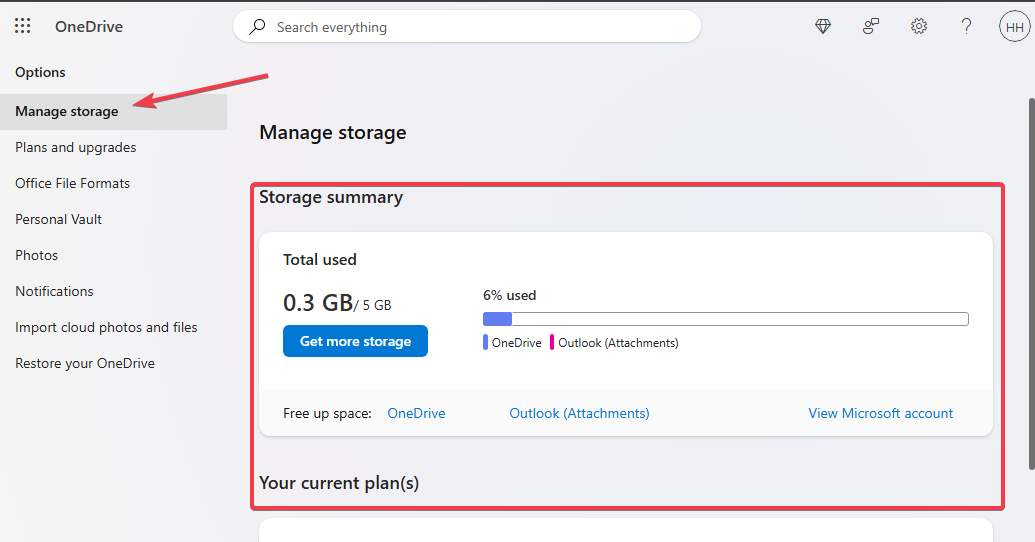The height and width of the screenshot is (542, 1035).
Task: Open the app launcher grid icon
Action: pyautogui.click(x=22, y=26)
